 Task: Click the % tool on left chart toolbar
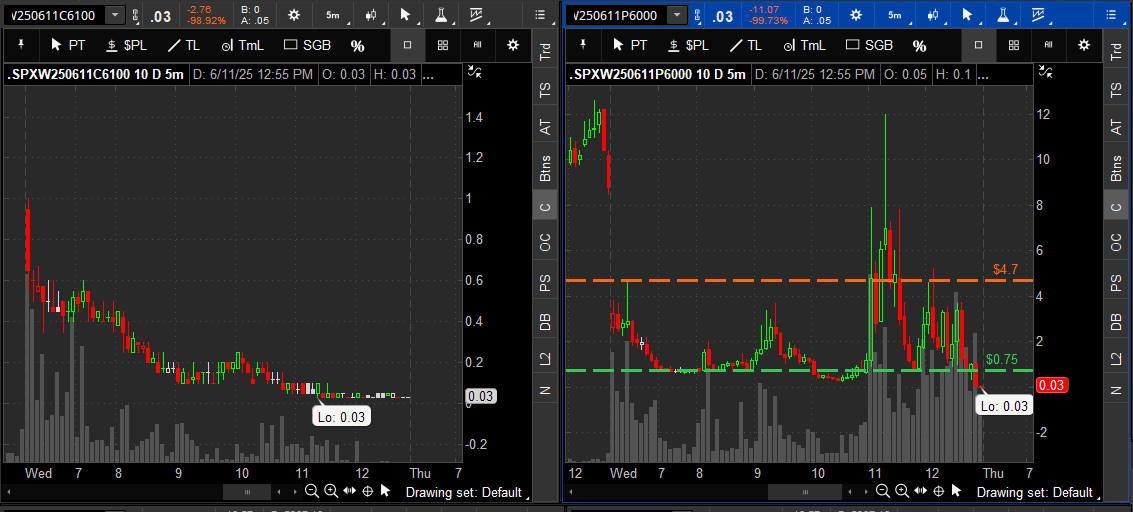tap(357, 45)
